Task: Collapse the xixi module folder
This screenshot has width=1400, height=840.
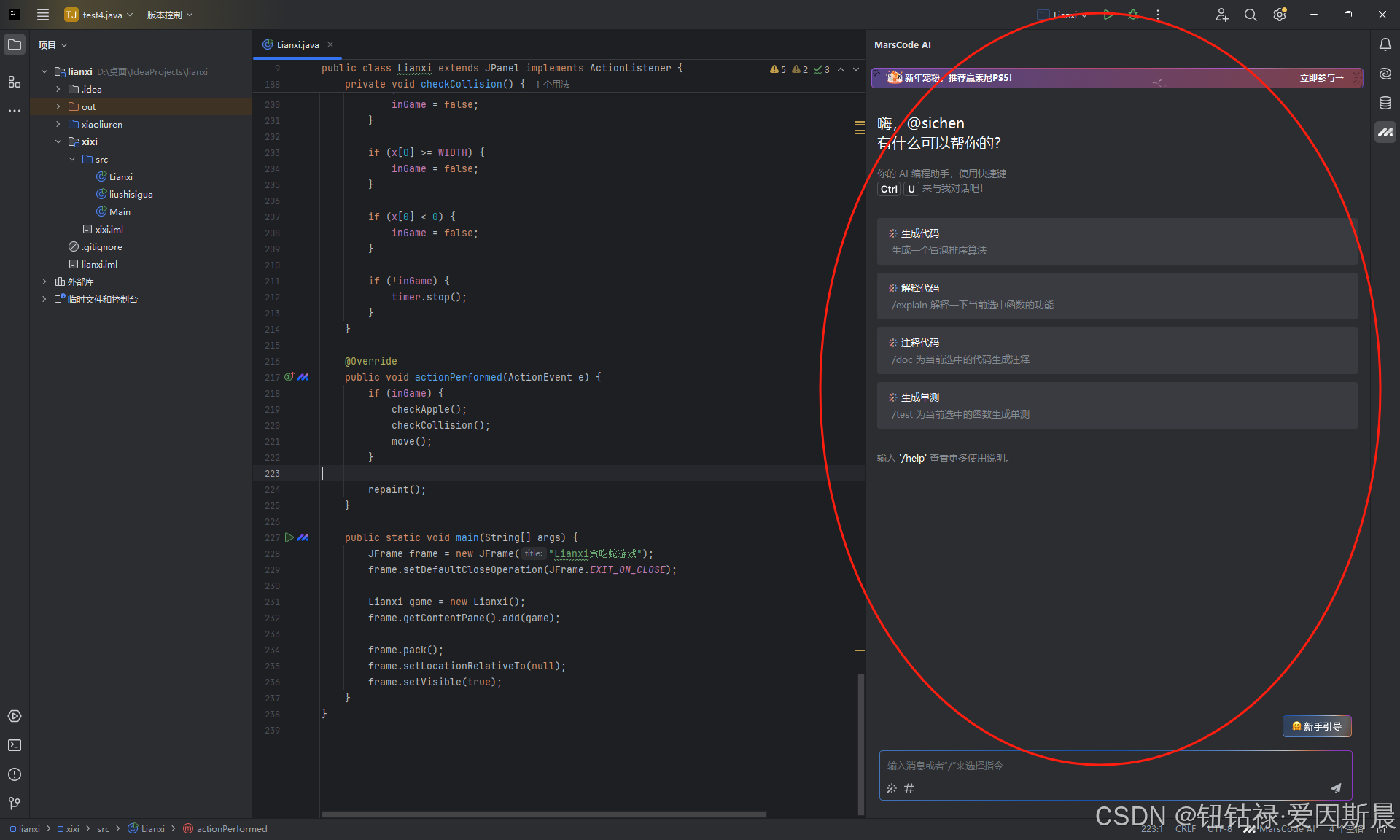Action: click(58, 141)
